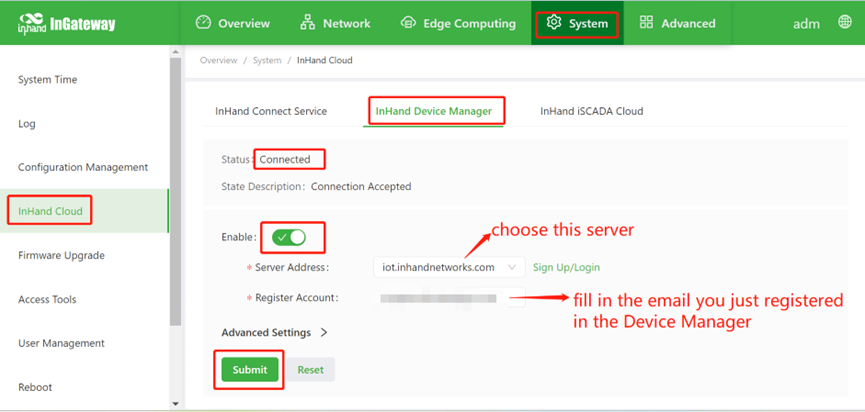
Task: Open the Log page in sidebar
Action: point(26,124)
